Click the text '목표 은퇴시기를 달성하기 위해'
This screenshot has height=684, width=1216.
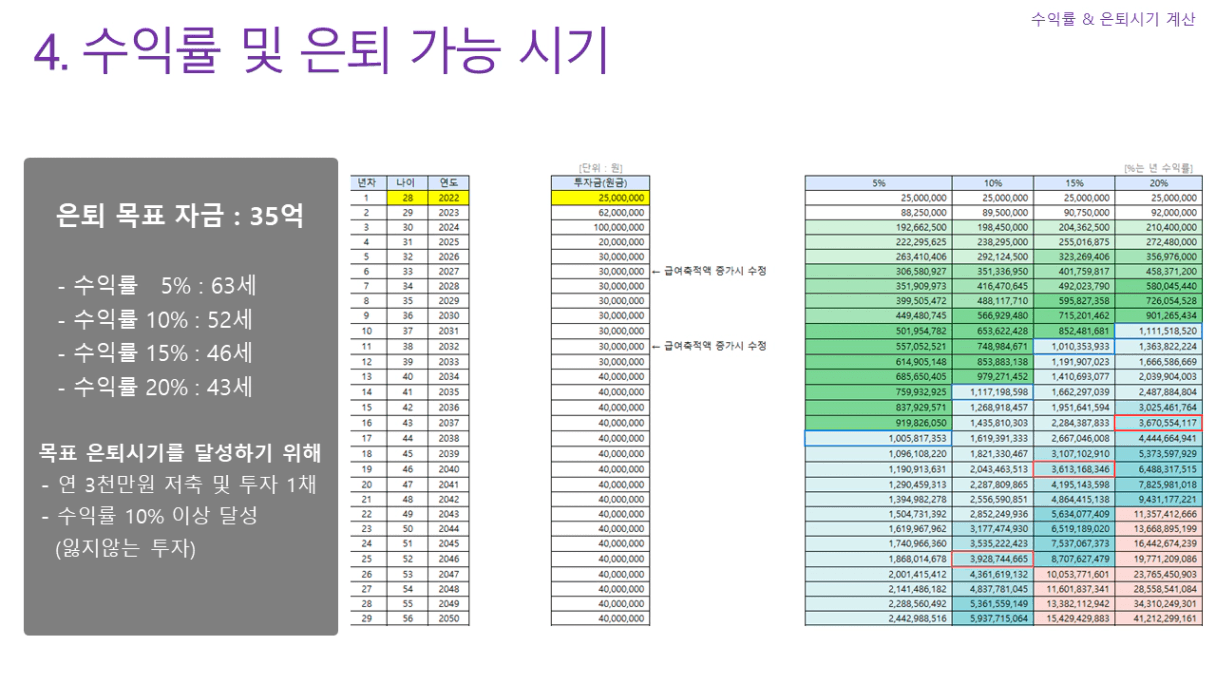point(180,452)
